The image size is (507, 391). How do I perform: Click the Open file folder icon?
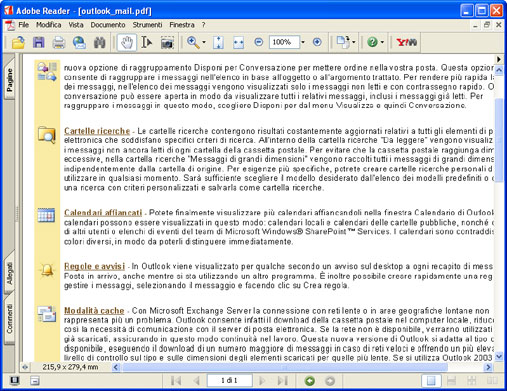[x=18, y=43]
